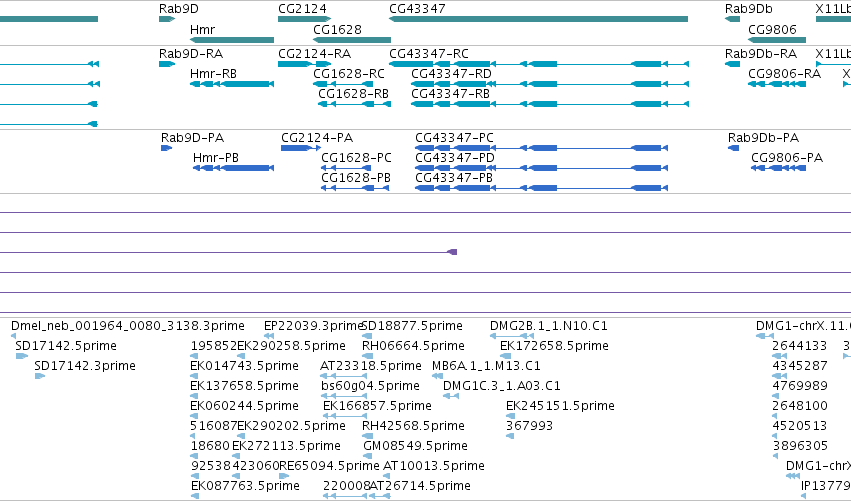Viewport: 851px width, 501px height.
Task: Select the DMG1C.3_1.A03.C1 label
Action: click(x=501, y=386)
